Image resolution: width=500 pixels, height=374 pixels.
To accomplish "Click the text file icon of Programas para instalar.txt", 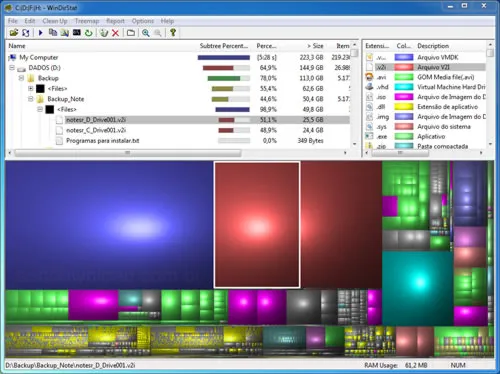I will pos(59,141).
